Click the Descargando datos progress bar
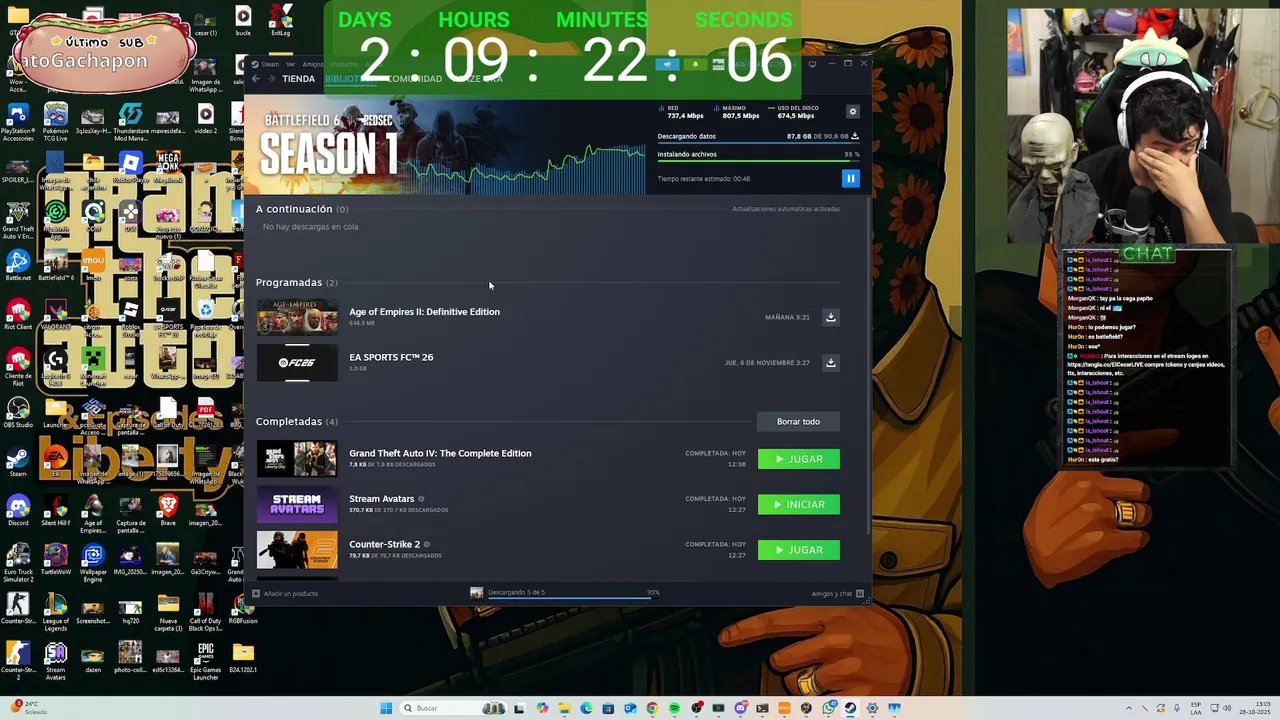Screen dimensions: 1280x720 [758, 144]
